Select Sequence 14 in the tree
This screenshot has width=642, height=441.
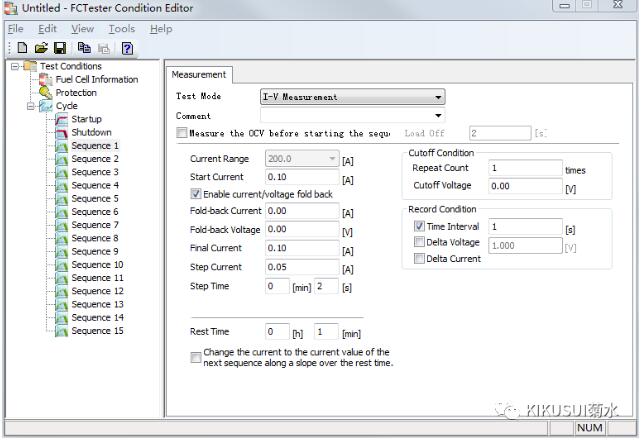pos(97,318)
